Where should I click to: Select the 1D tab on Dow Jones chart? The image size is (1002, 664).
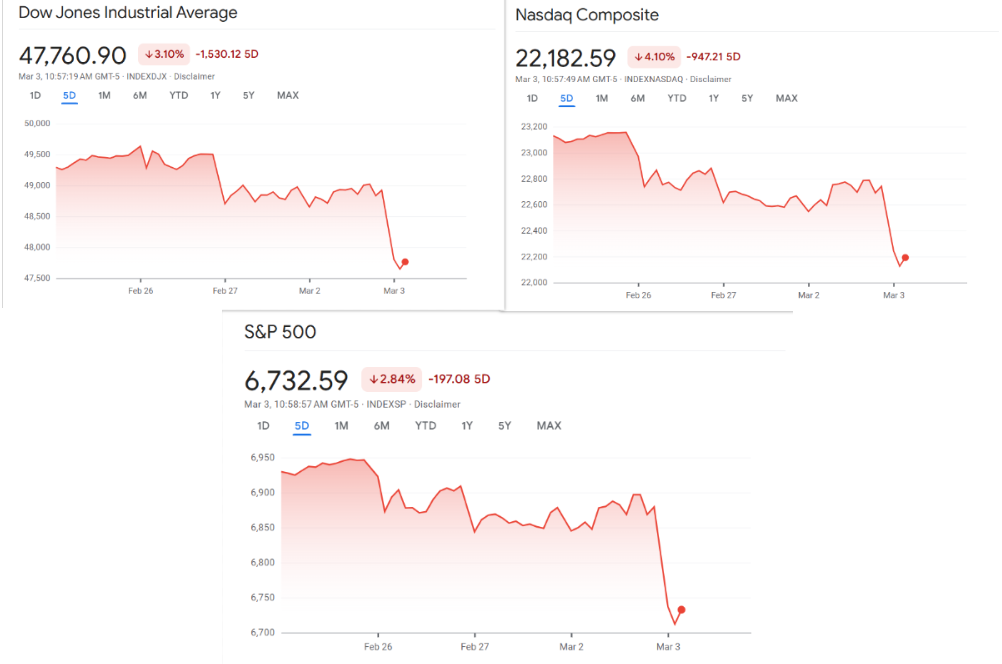[35, 96]
